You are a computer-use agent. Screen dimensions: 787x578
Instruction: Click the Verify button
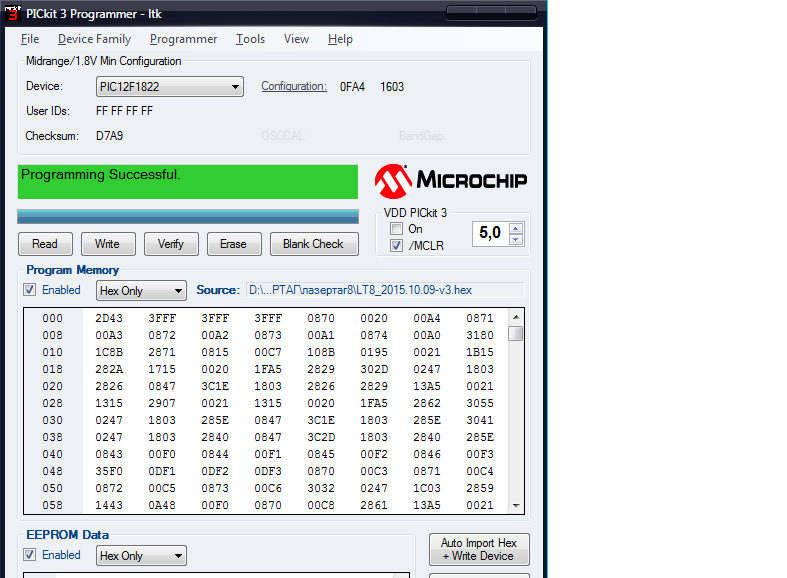point(171,244)
